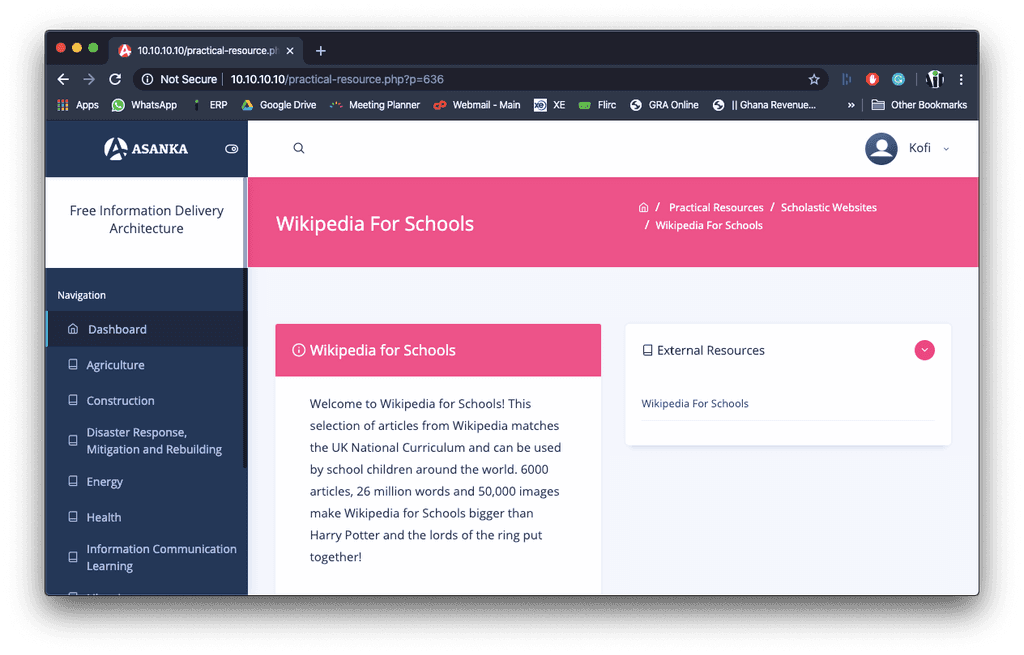Viewport: 1024px width, 655px height.
Task: Open a new tab with plus button
Action: click(321, 51)
